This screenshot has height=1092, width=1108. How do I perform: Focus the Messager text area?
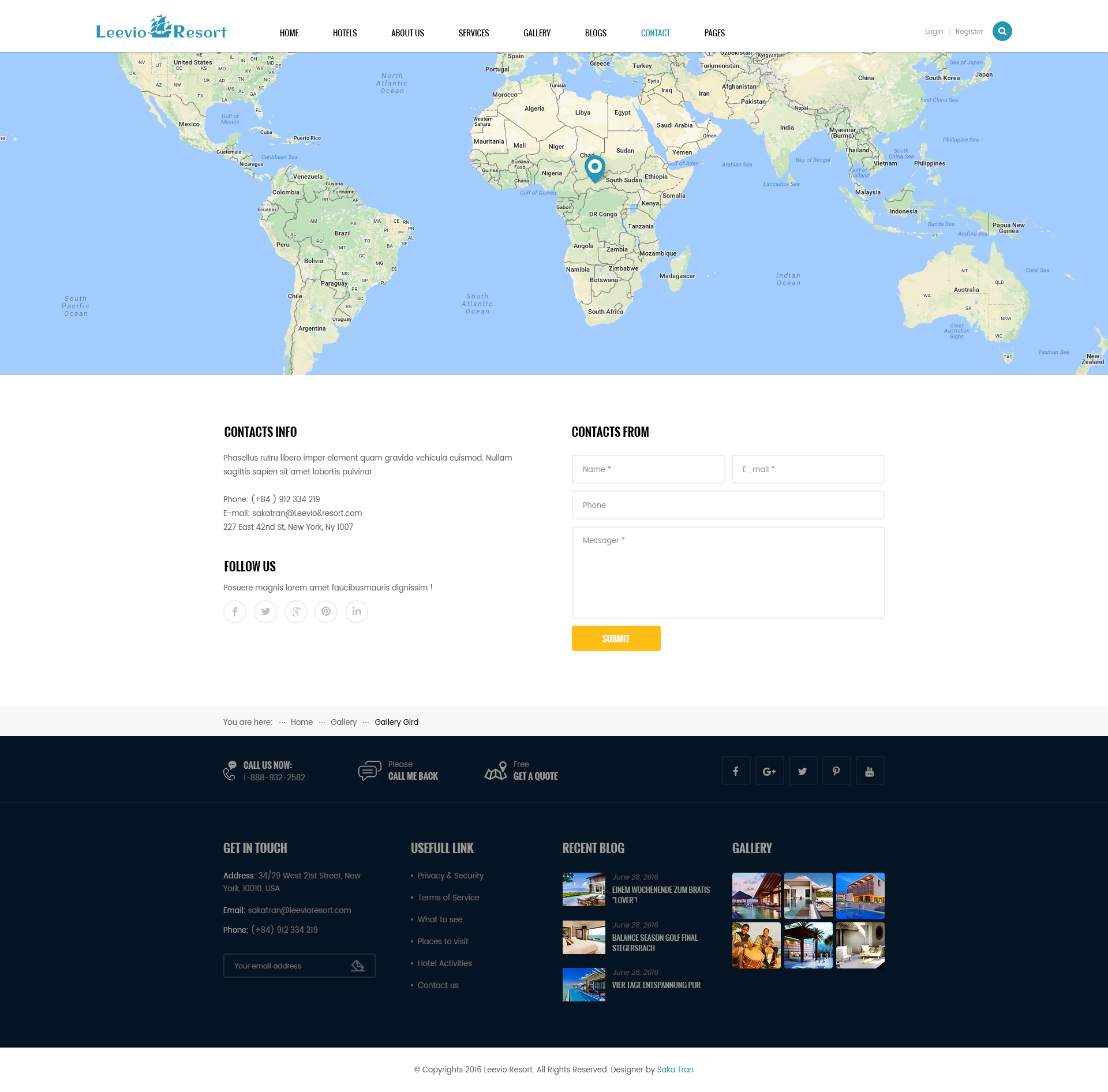728,572
